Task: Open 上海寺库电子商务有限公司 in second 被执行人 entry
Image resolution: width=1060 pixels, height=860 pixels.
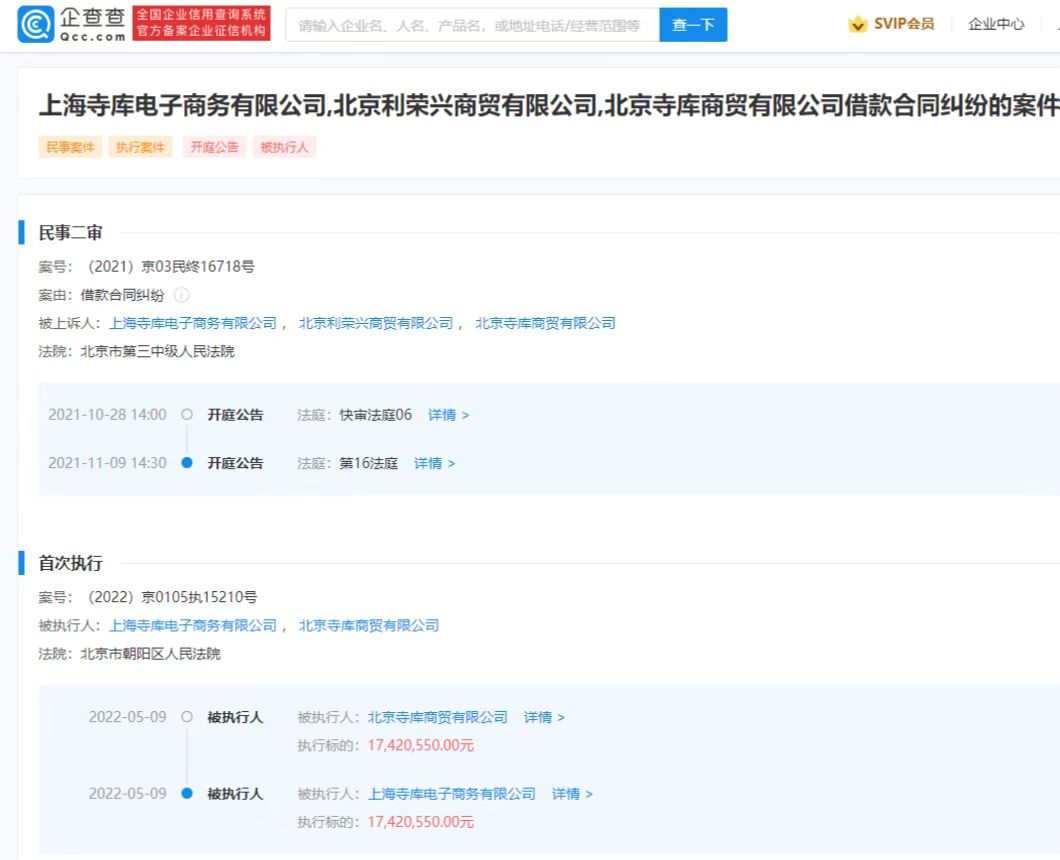Action: (452, 794)
